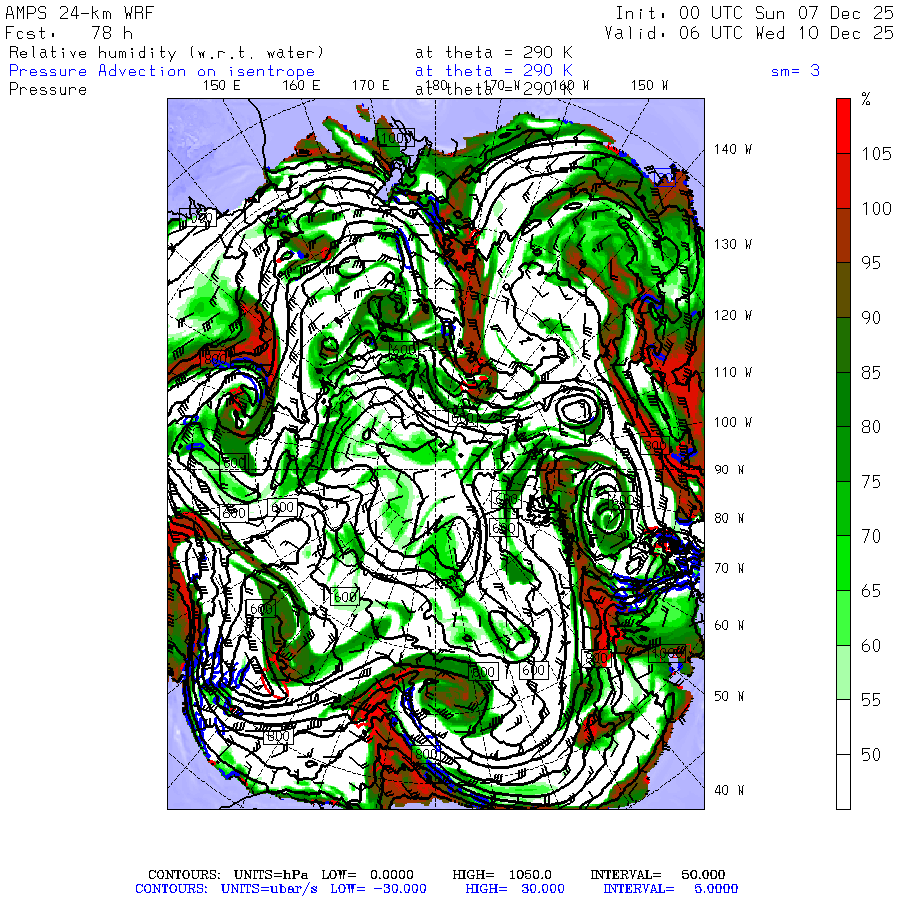The width and height of the screenshot is (900, 900).
Task: Click the colorbar tick label "65"
Action: (871, 591)
